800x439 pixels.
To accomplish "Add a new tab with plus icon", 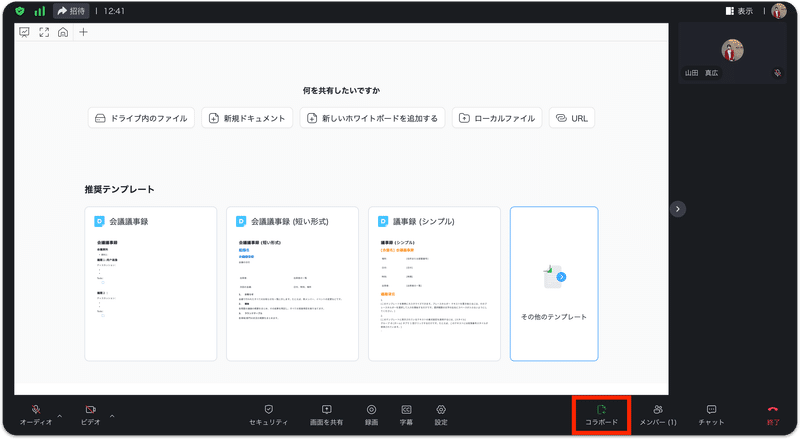I will (83, 32).
